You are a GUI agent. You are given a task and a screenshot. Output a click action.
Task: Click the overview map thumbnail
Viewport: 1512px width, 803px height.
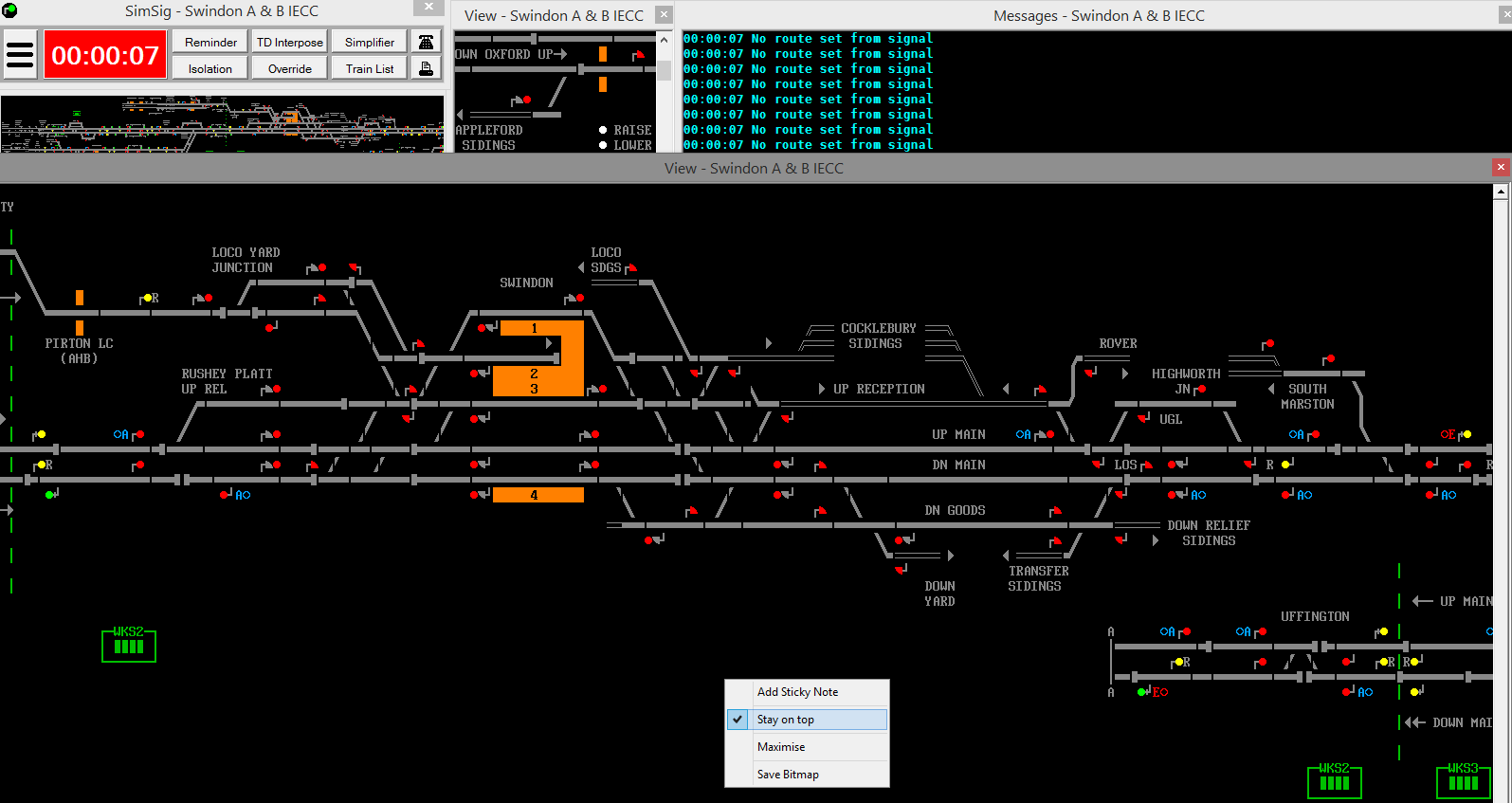pyautogui.click(x=222, y=123)
